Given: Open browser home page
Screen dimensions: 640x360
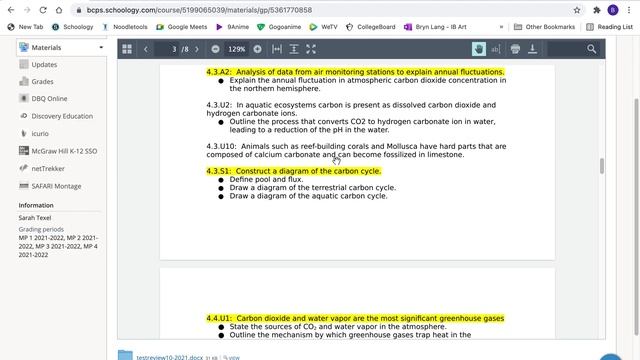Looking at the screenshot, I should tap(59, 10).
